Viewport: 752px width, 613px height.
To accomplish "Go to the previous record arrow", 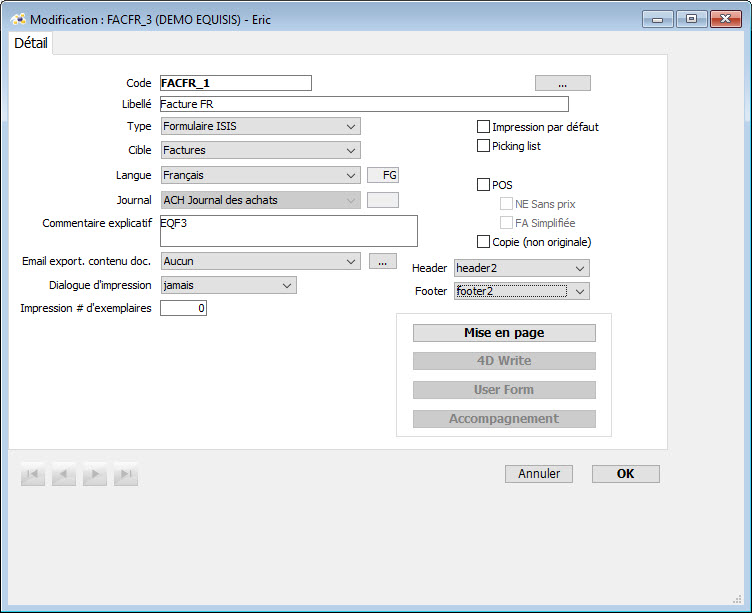I will 64,475.
